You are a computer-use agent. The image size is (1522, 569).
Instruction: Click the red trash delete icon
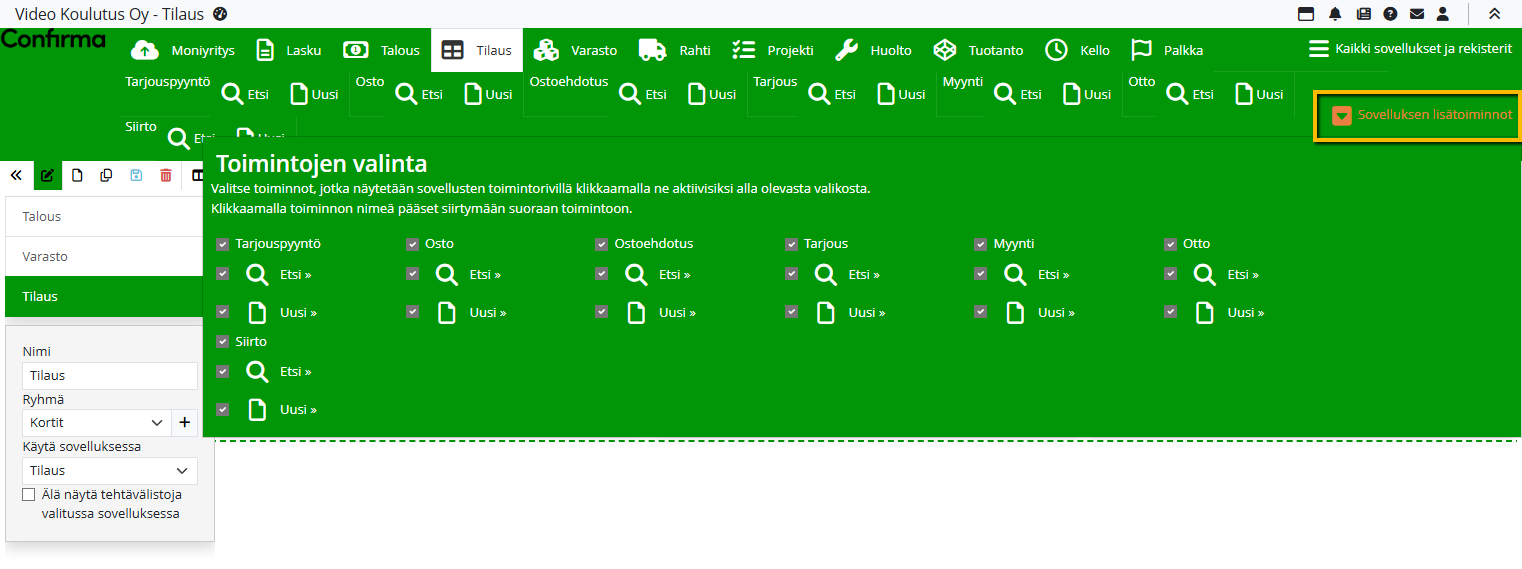(x=166, y=175)
